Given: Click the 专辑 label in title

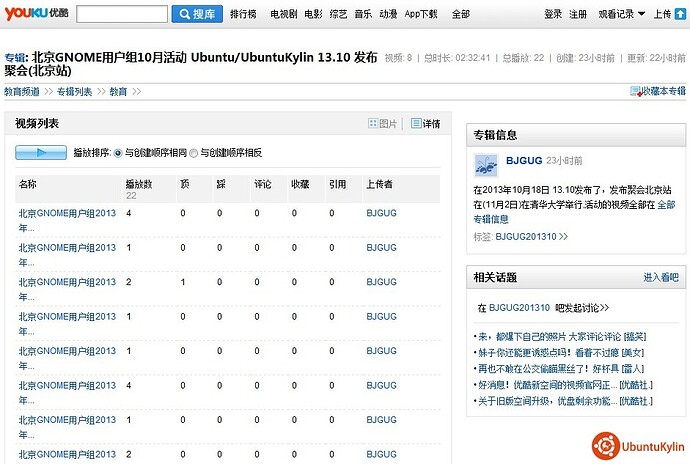Looking at the screenshot, I should pyautogui.click(x=15, y=57).
